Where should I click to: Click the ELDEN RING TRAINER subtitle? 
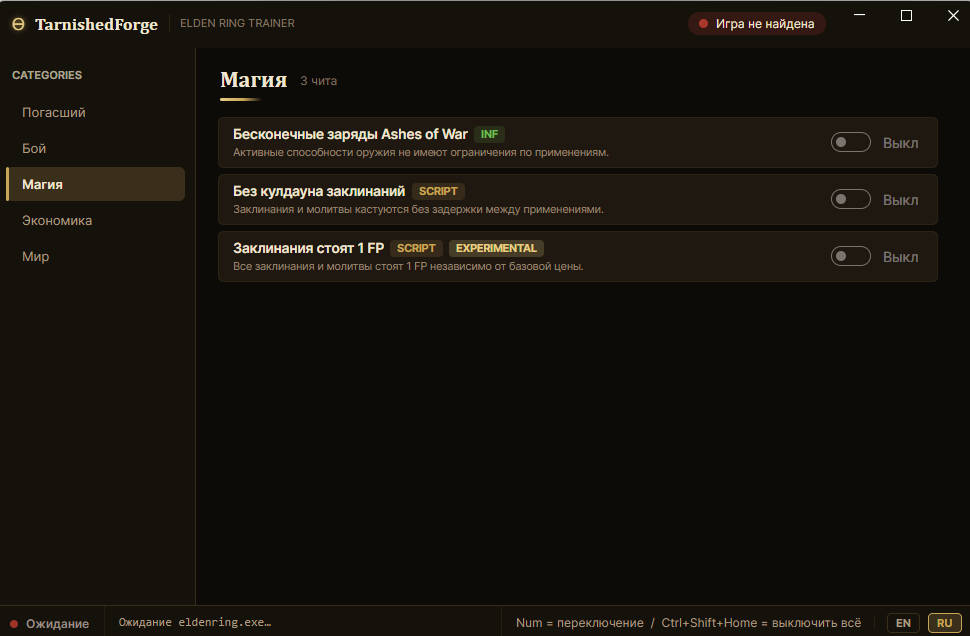[237, 23]
